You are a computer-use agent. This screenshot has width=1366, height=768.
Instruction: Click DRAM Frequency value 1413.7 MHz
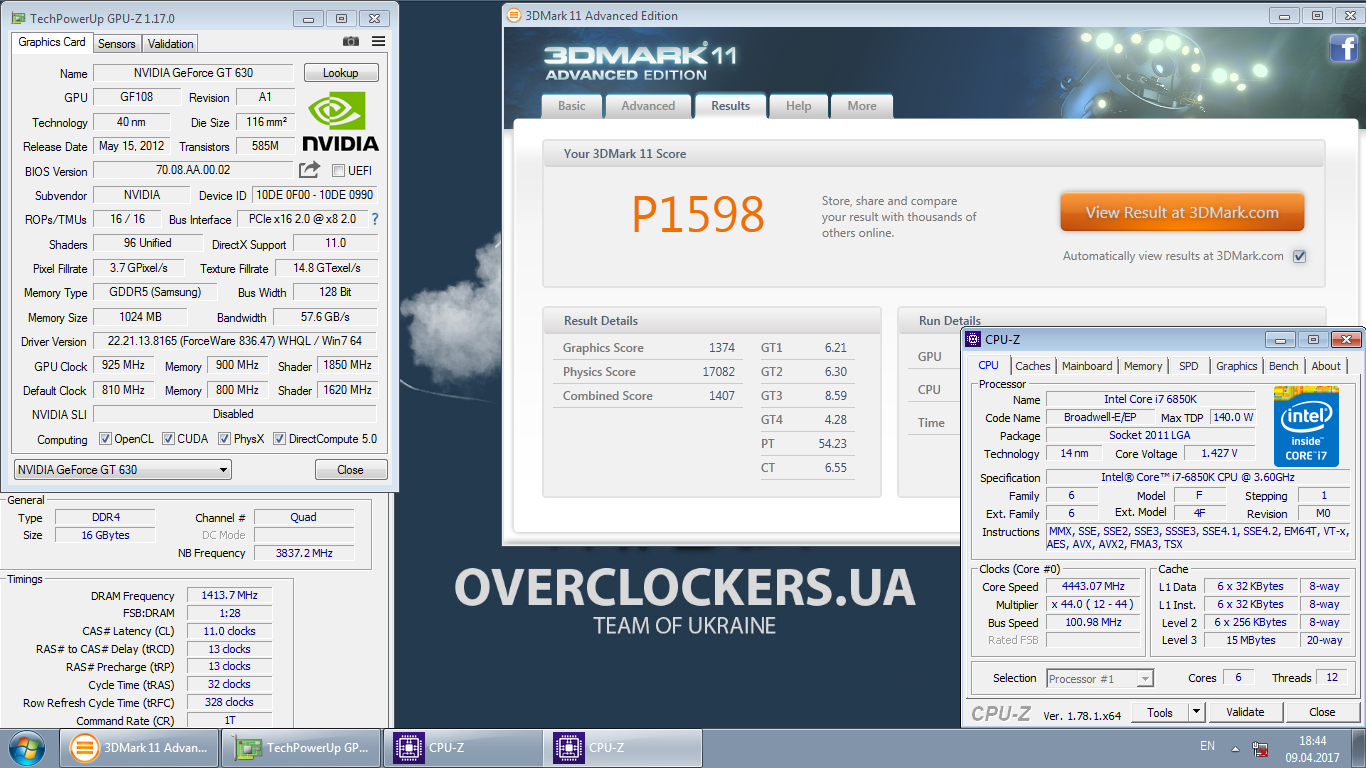pos(230,595)
